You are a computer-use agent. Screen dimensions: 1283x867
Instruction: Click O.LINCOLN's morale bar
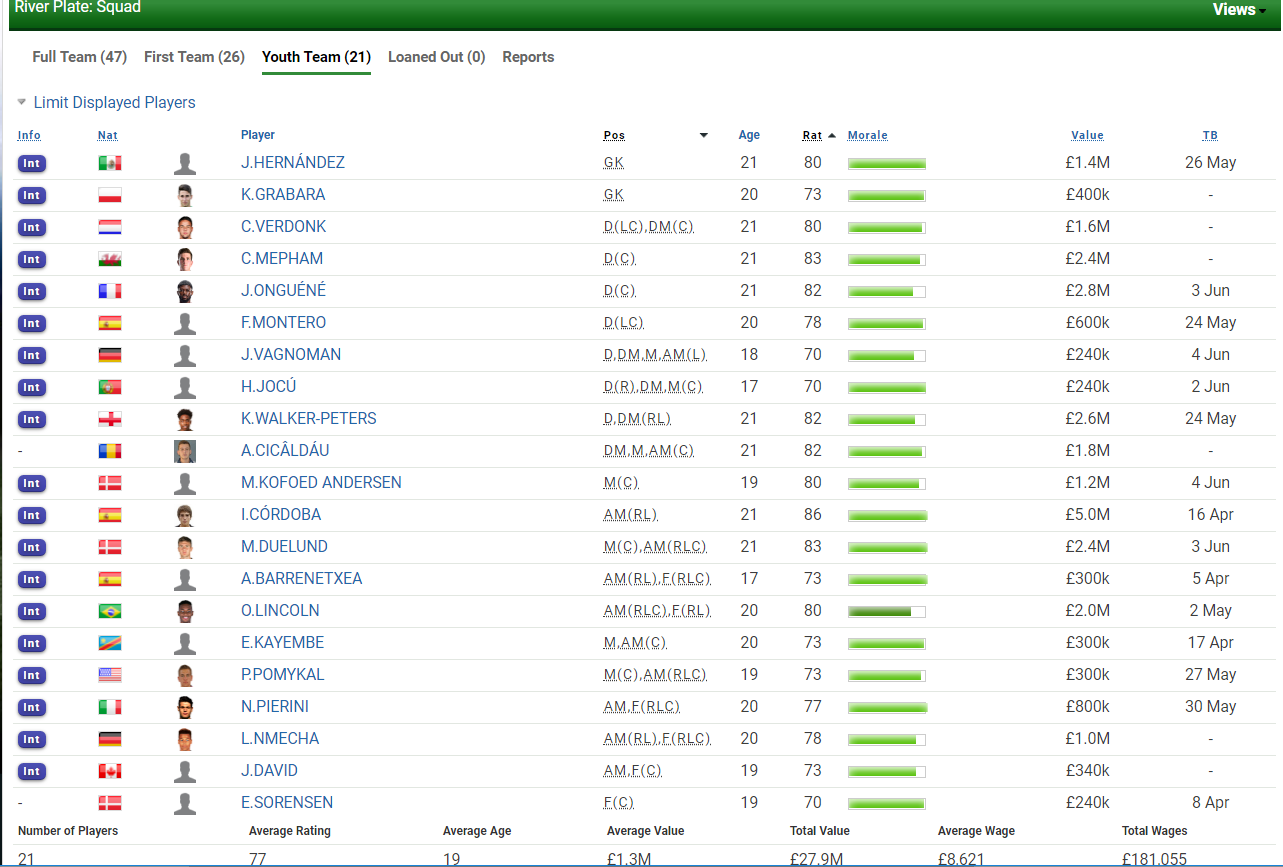(886, 611)
